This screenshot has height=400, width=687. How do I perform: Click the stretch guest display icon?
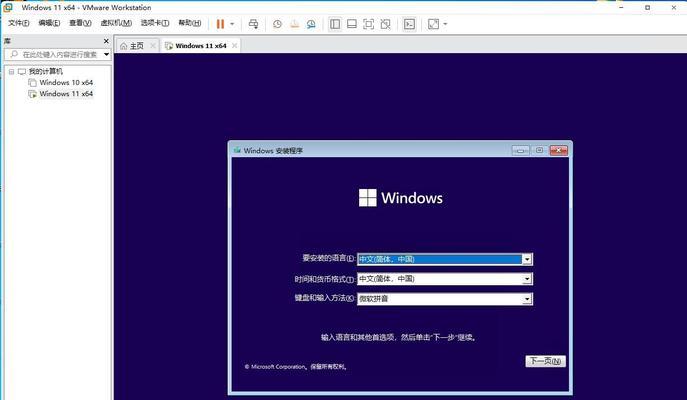[433, 24]
